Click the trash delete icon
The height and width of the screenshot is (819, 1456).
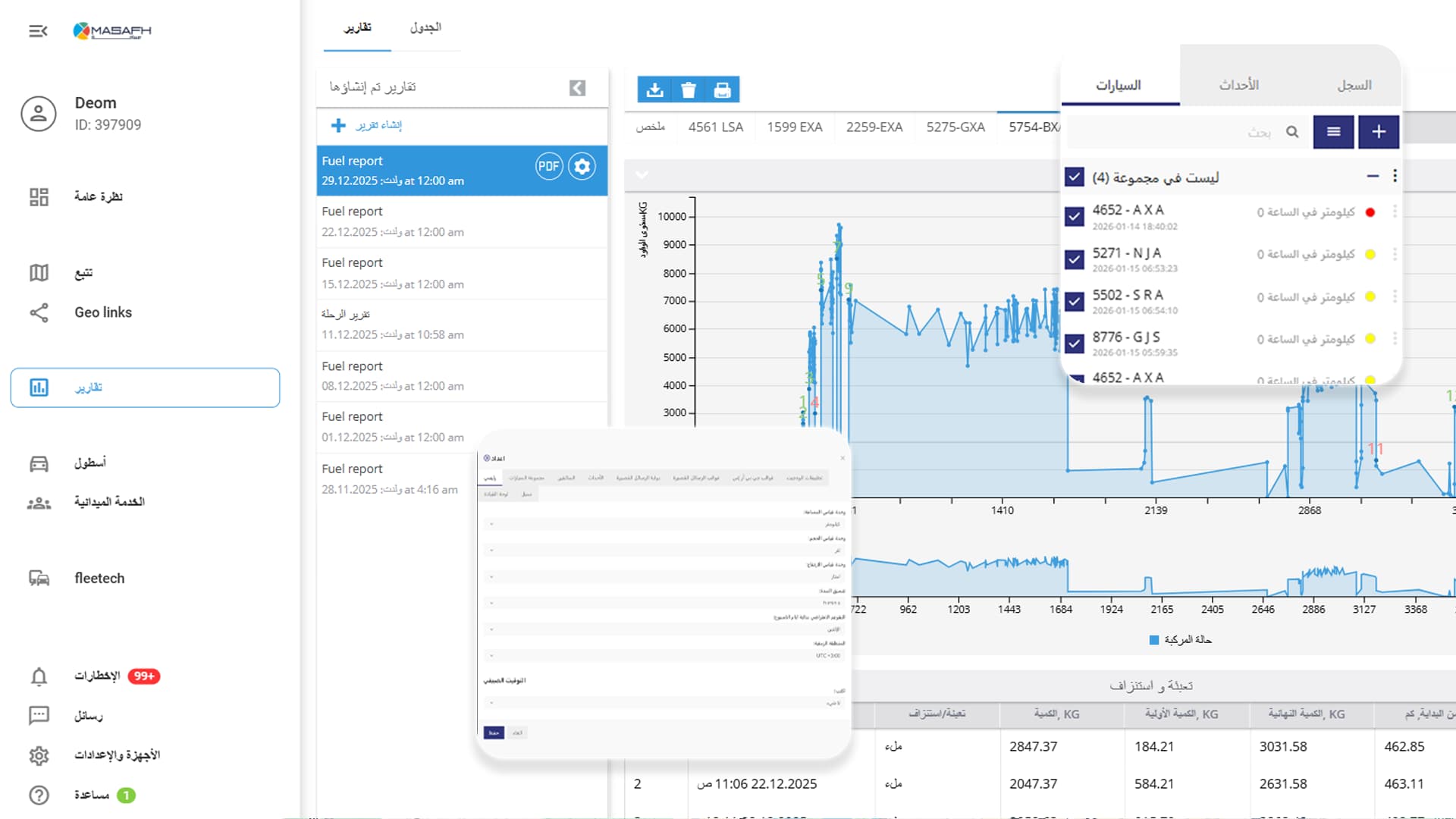click(689, 90)
